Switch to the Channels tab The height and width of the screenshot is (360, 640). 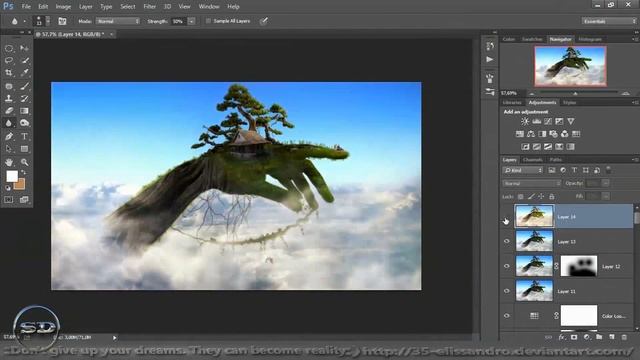(x=532, y=160)
